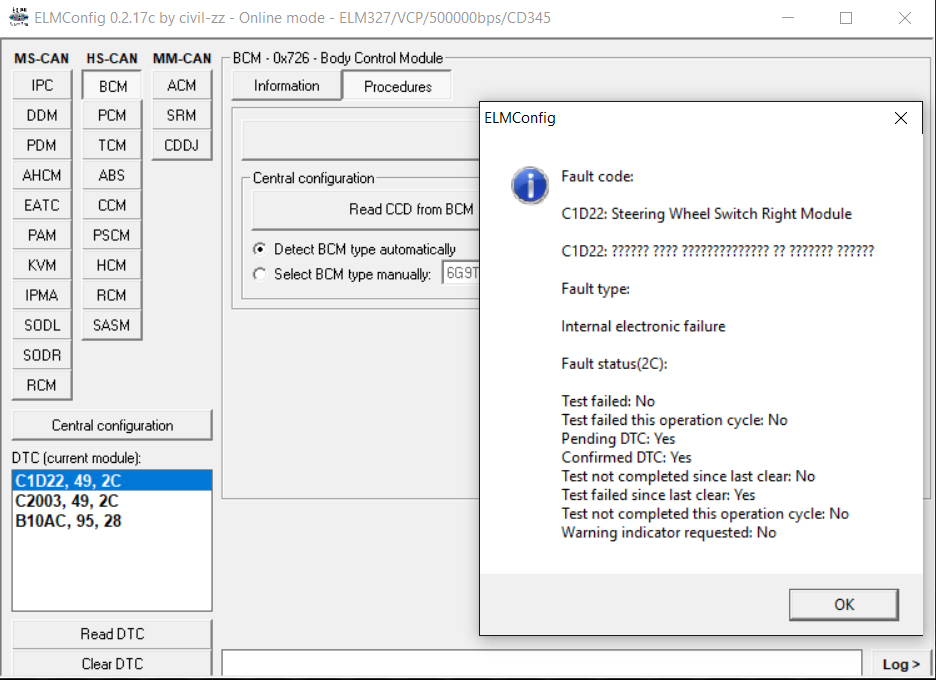
Task: Select the PCM module on HS-CAN
Action: [x=112, y=116]
